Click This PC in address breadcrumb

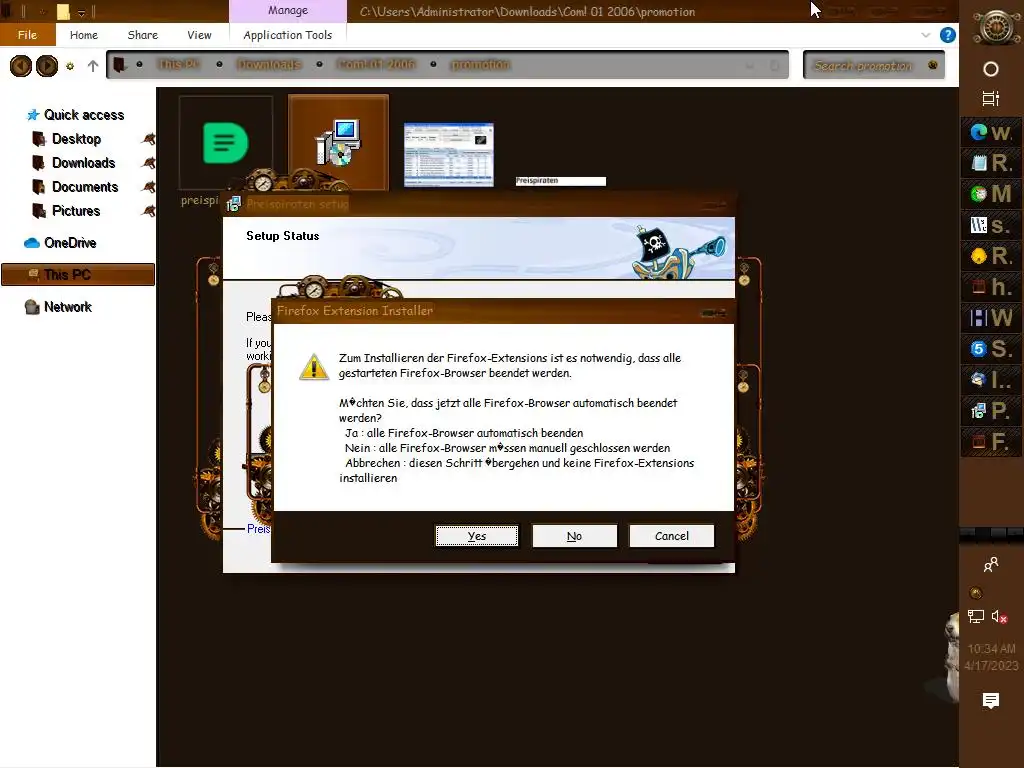point(178,64)
